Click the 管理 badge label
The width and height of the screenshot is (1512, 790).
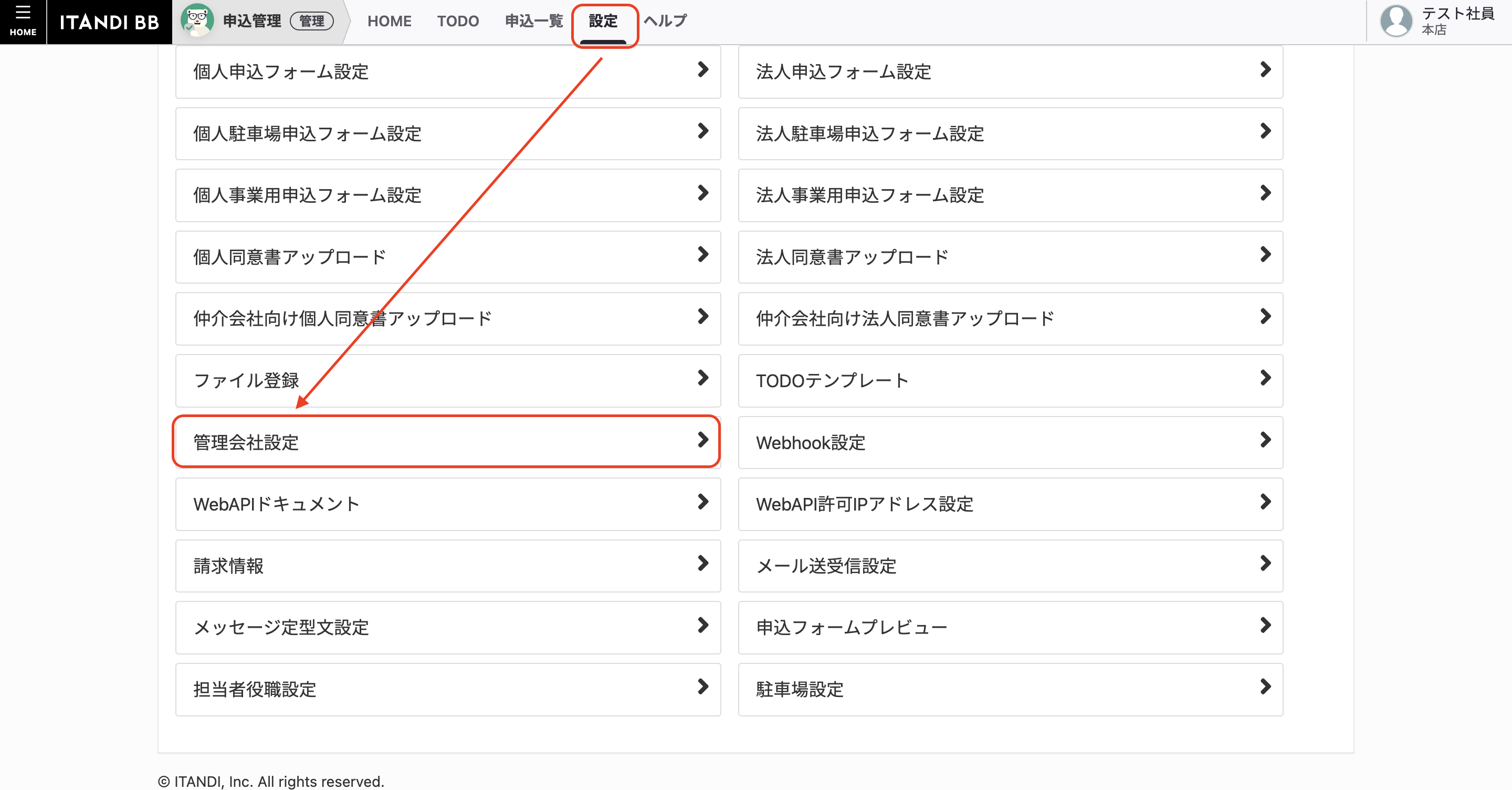pos(312,21)
